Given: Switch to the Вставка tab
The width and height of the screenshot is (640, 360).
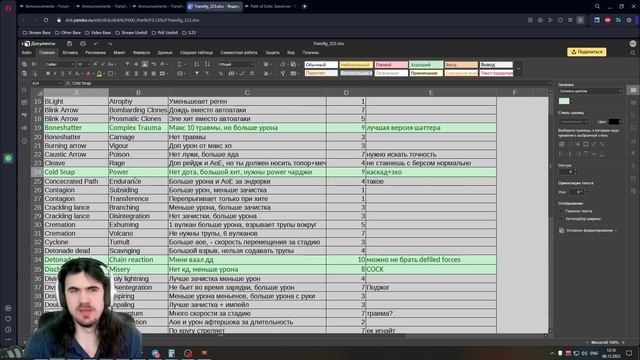Looking at the screenshot, I should pyautogui.click(x=70, y=53).
